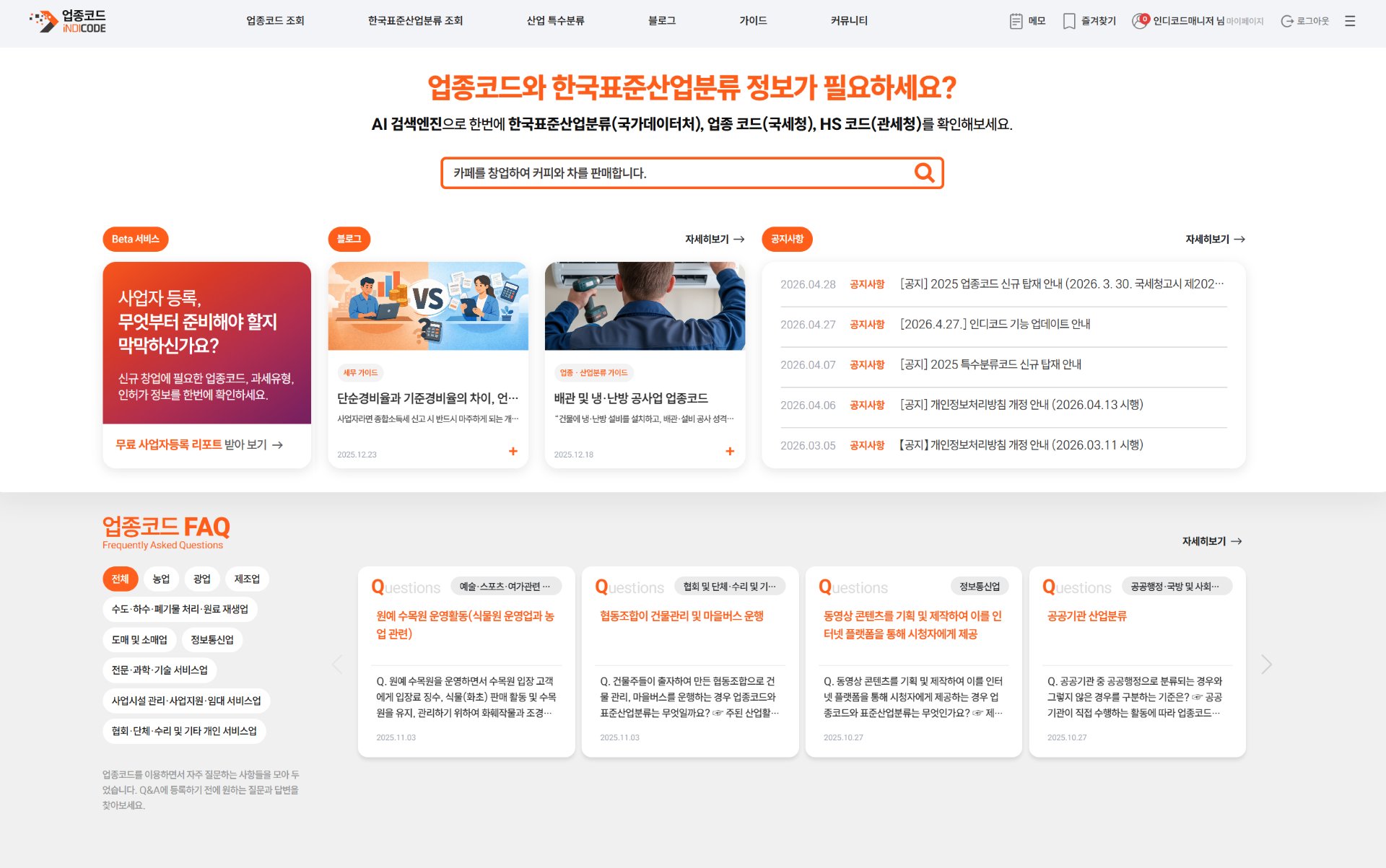The height and width of the screenshot is (868, 1386).
Task: Select the 농업 FAQ category filter
Action: 161,579
